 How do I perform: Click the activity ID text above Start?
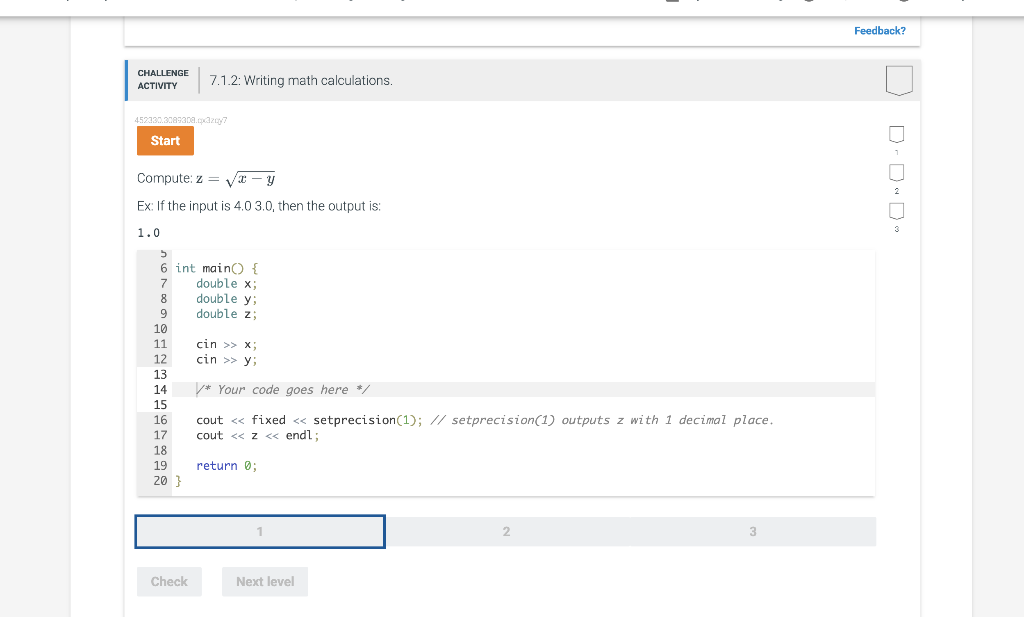(x=181, y=120)
